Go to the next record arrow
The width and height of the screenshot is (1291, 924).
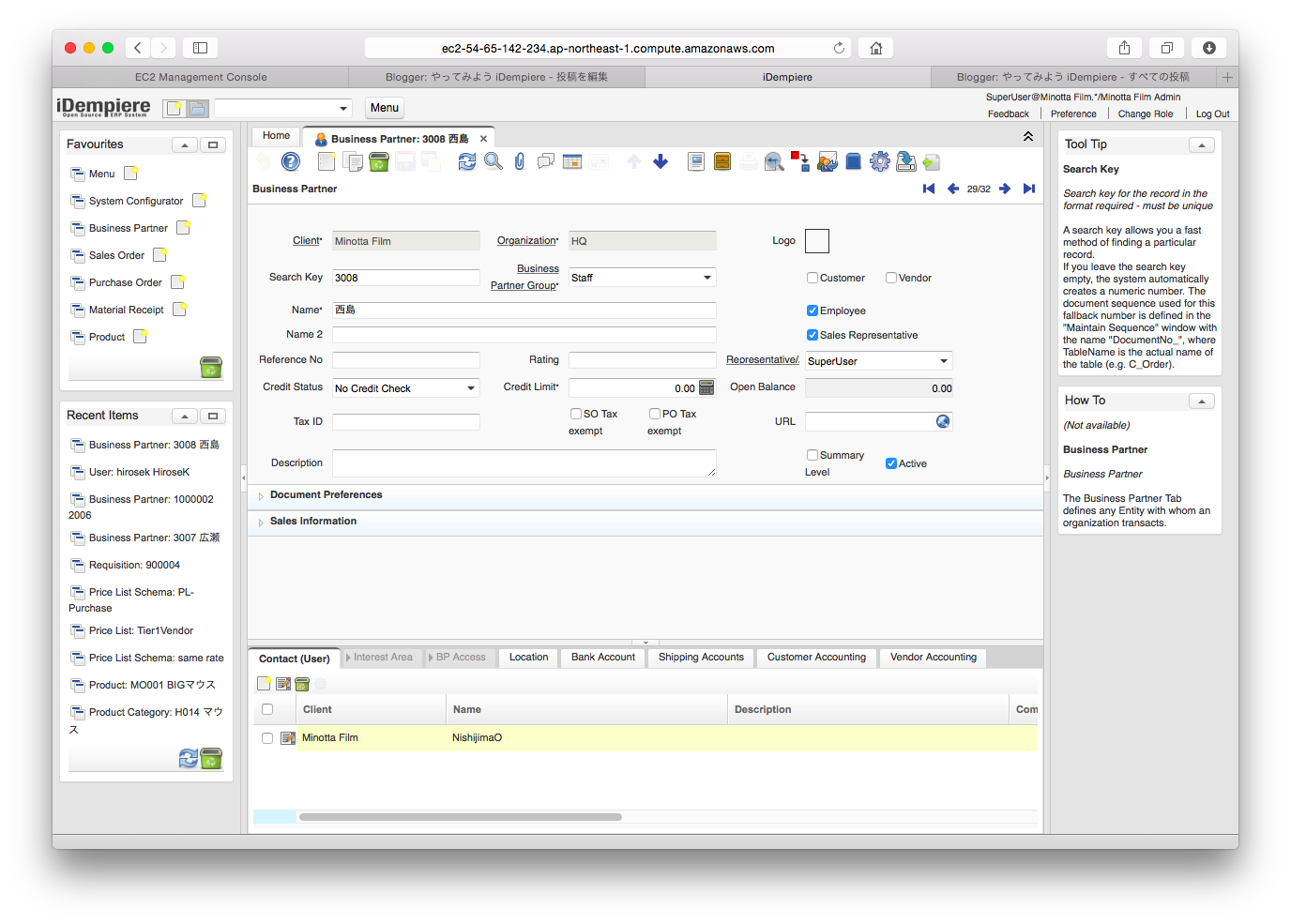tap(1005, 189)
